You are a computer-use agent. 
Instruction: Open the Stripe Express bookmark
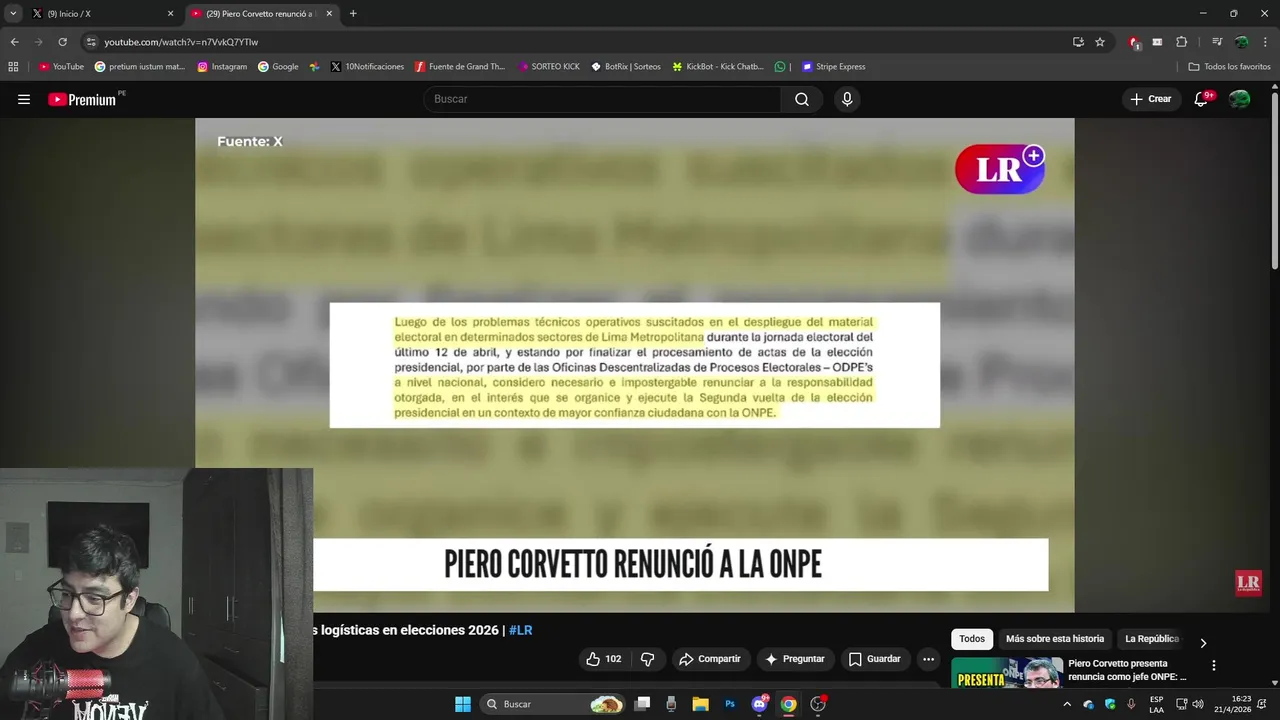click(834, 67)
